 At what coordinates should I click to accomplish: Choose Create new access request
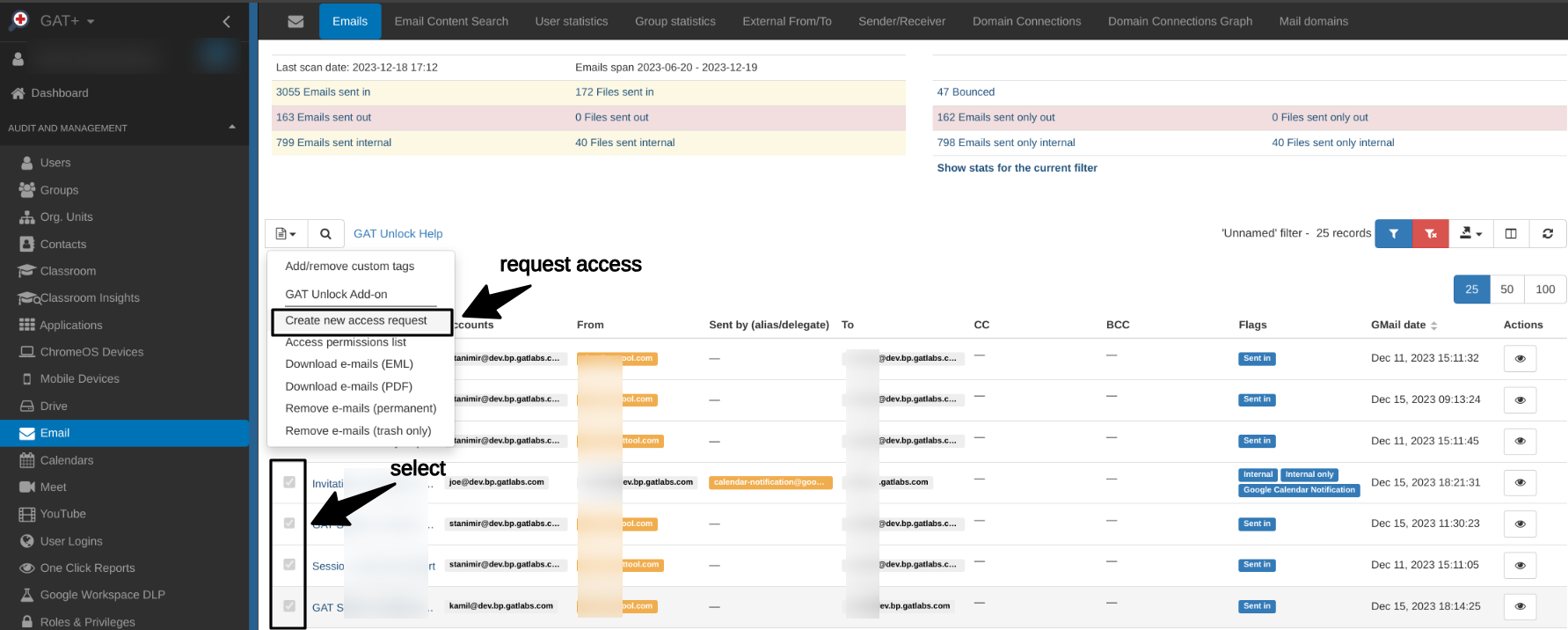356,321
